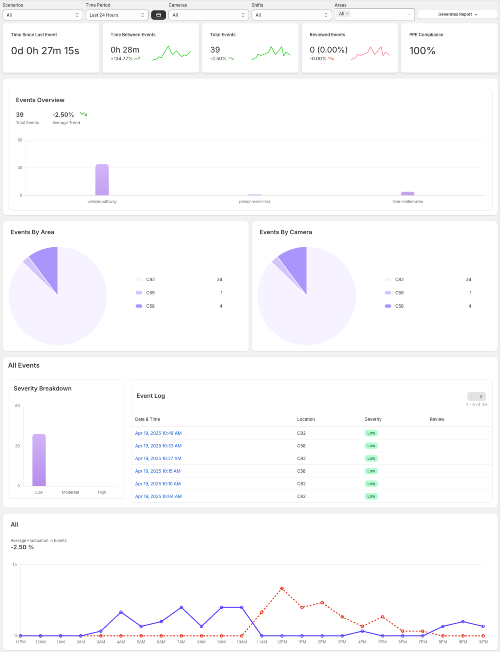Click the red data point at 2PM in line chart
The height and width of the screenshot is (652, 500).
[322, 603]
